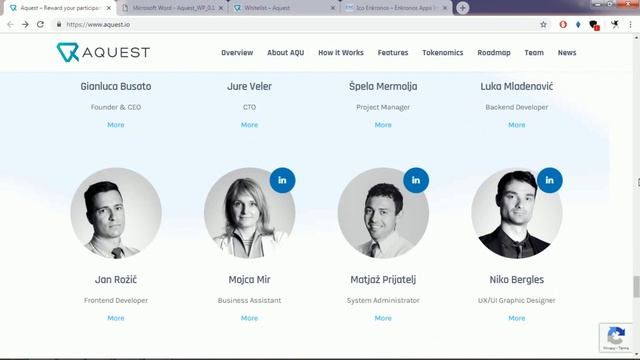Click More under Niko Bergles
The image size is (640, 360).
(x=517, y=318)
